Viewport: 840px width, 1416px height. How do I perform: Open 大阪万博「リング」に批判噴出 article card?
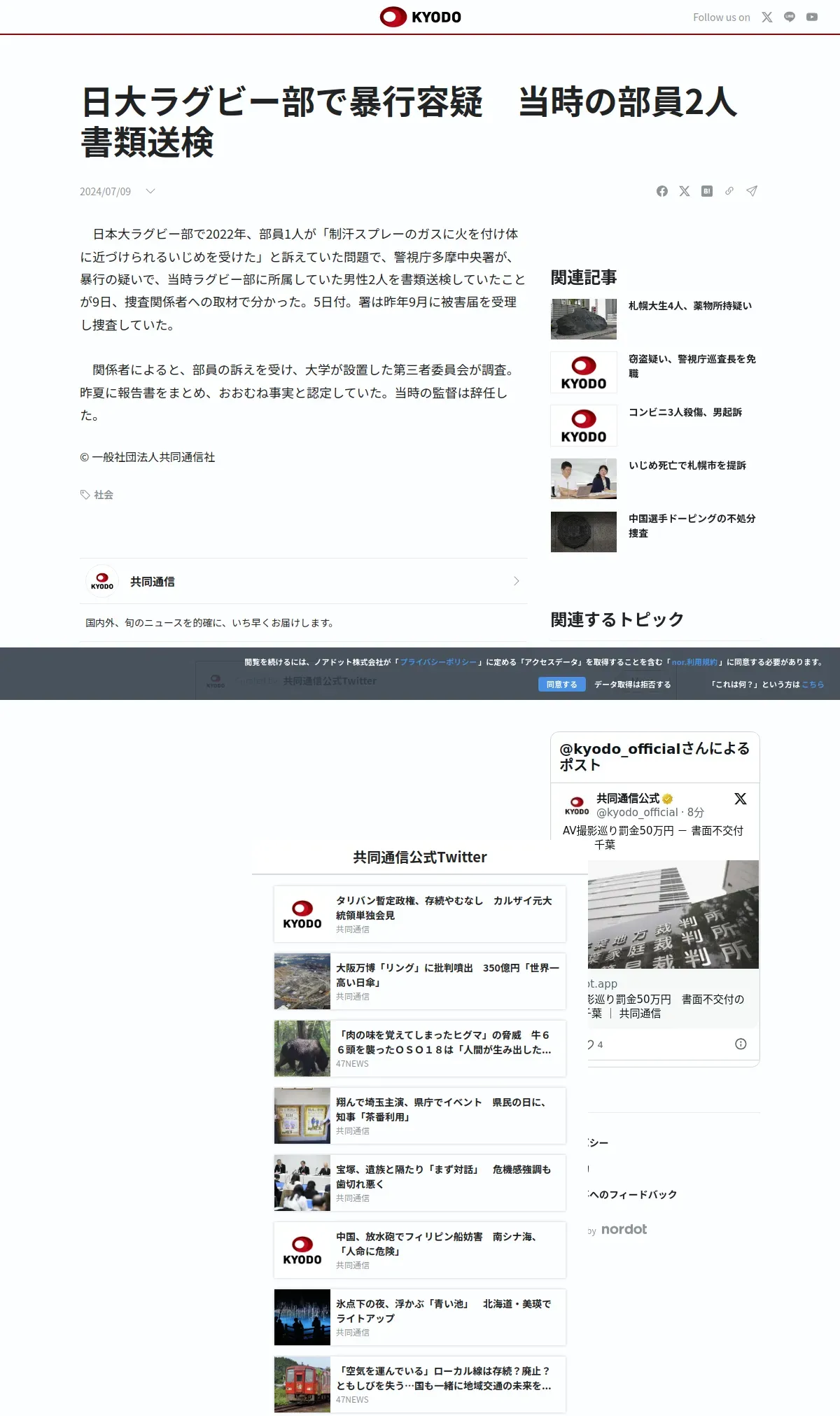coord(420,981)
